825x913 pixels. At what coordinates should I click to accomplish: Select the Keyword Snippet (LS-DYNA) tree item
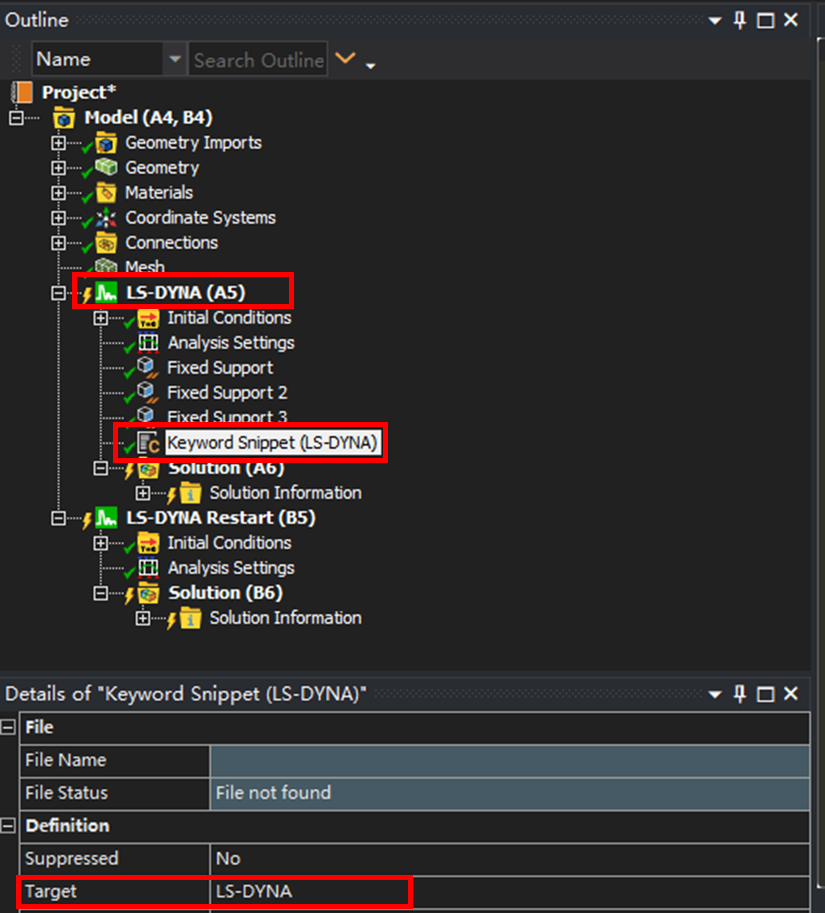click(272, 443)
